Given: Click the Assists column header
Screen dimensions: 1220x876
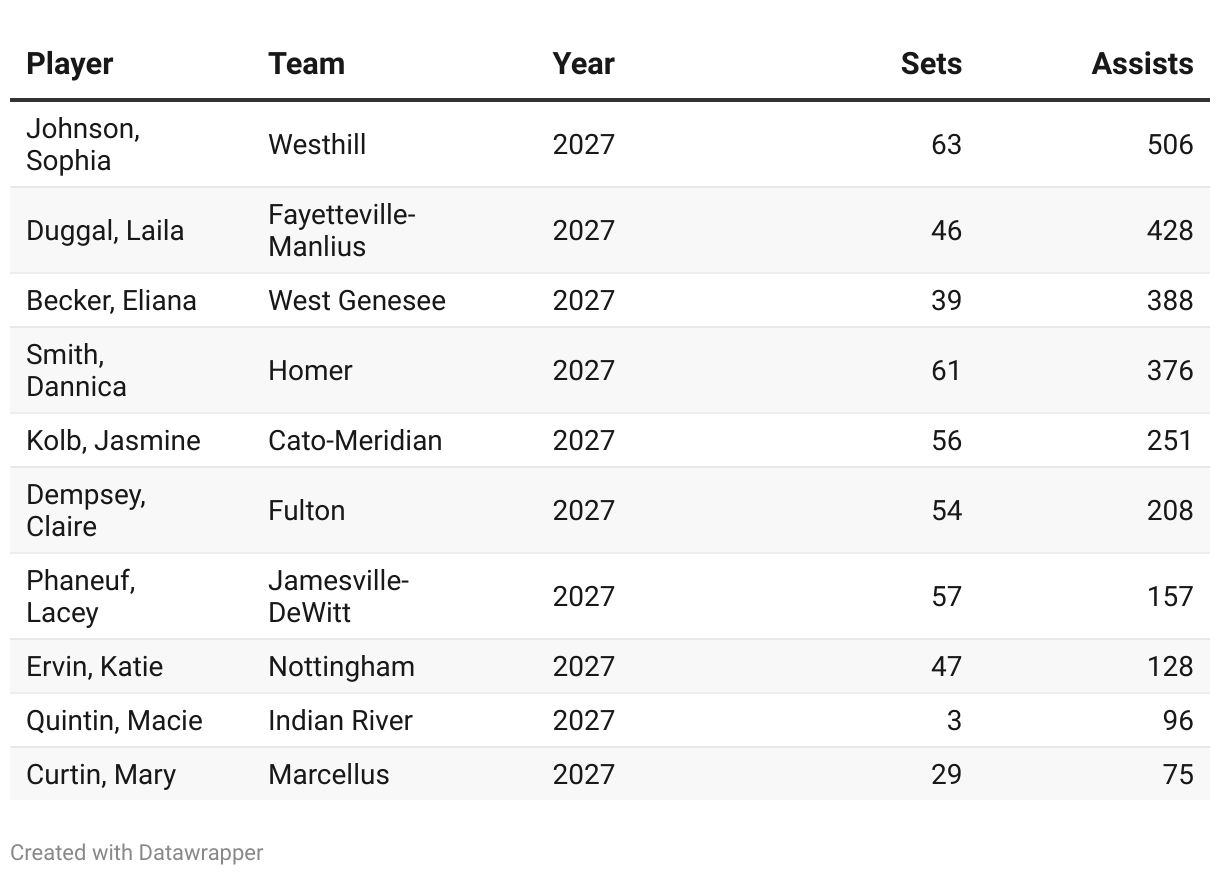Looking at the screenshot, I should click(x=1142, y=64).
